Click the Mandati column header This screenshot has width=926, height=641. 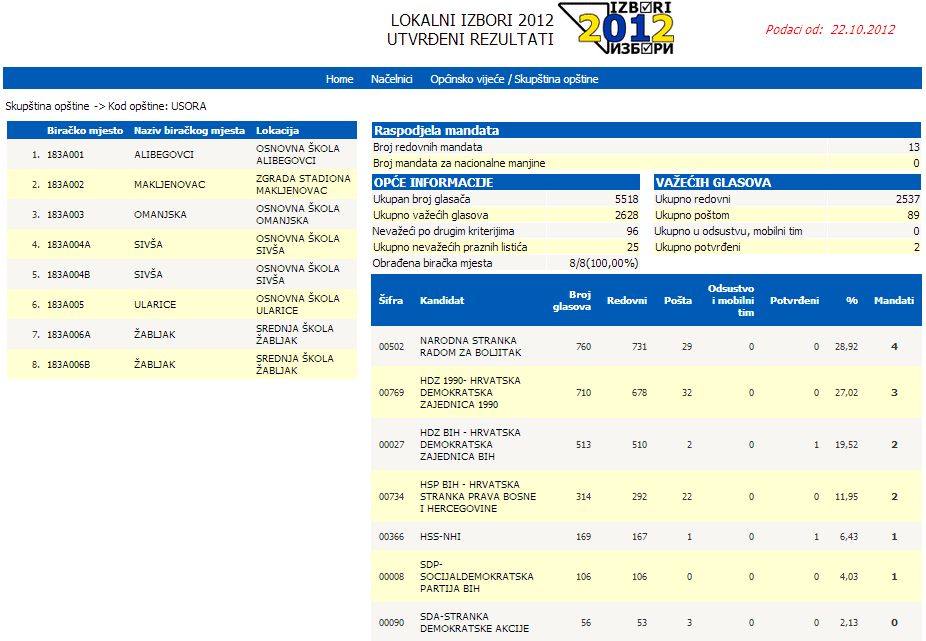coord(894,300)
